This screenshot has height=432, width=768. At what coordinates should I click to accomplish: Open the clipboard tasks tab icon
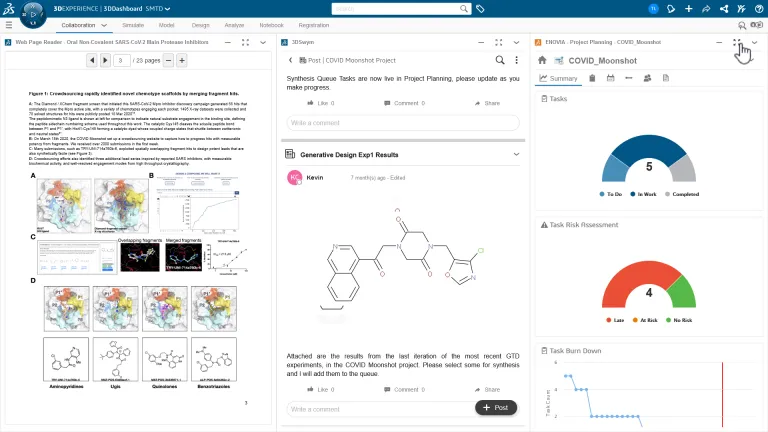[592, 78]
